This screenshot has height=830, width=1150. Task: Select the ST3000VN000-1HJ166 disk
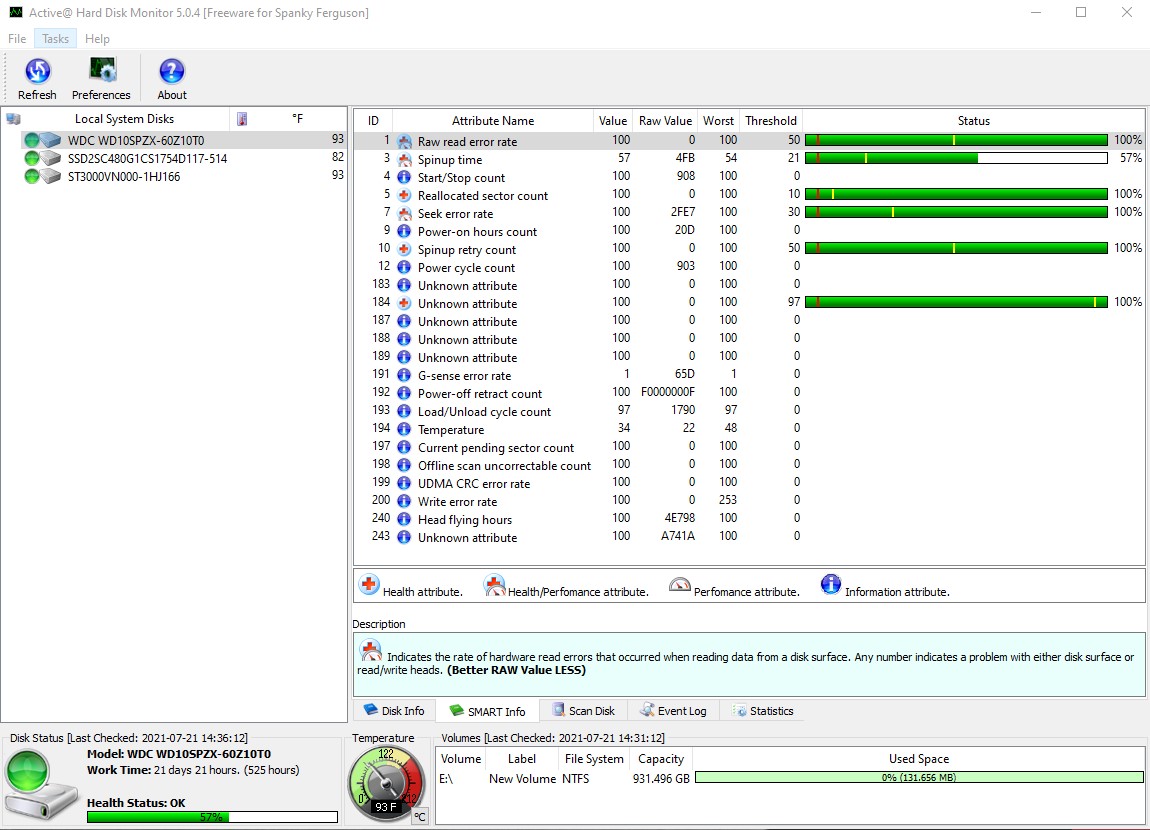pos(124,177)
